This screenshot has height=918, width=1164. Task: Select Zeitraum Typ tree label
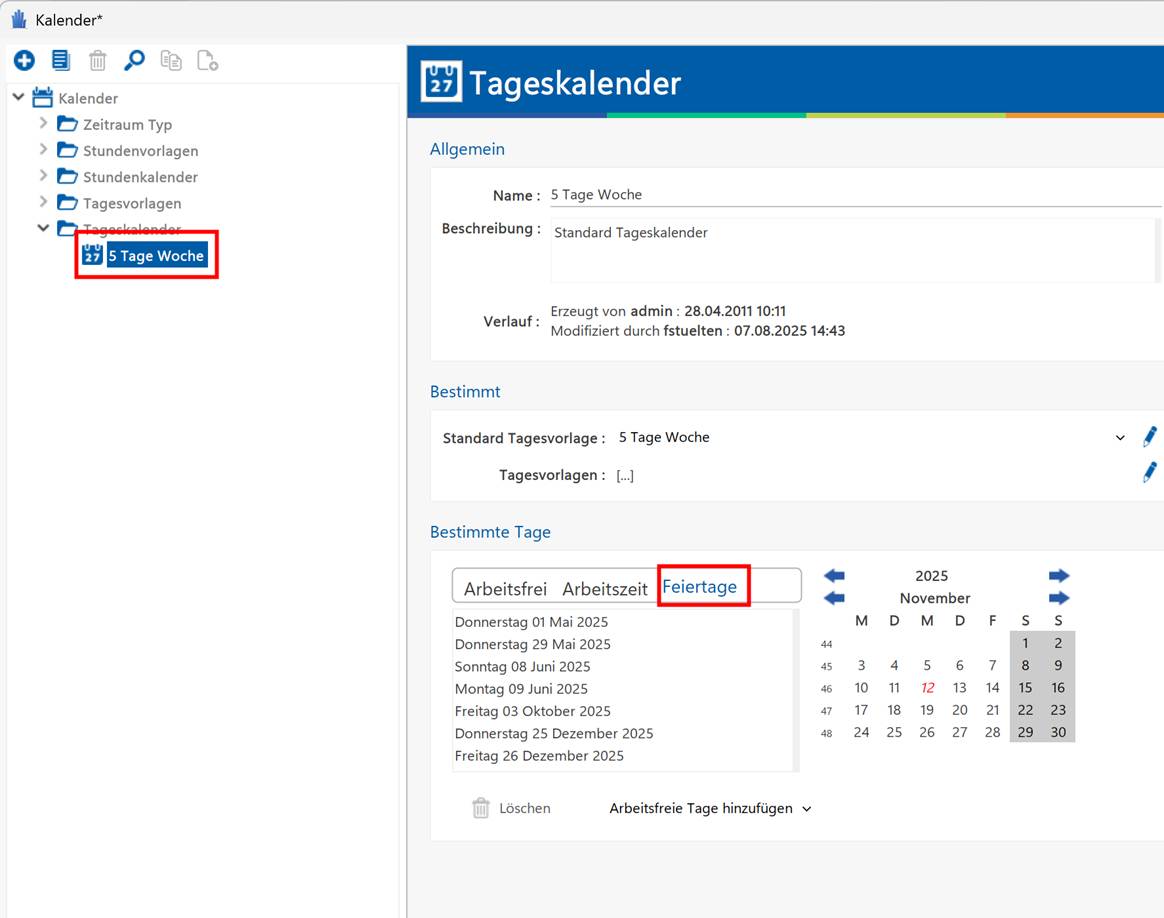coord(127,125)
